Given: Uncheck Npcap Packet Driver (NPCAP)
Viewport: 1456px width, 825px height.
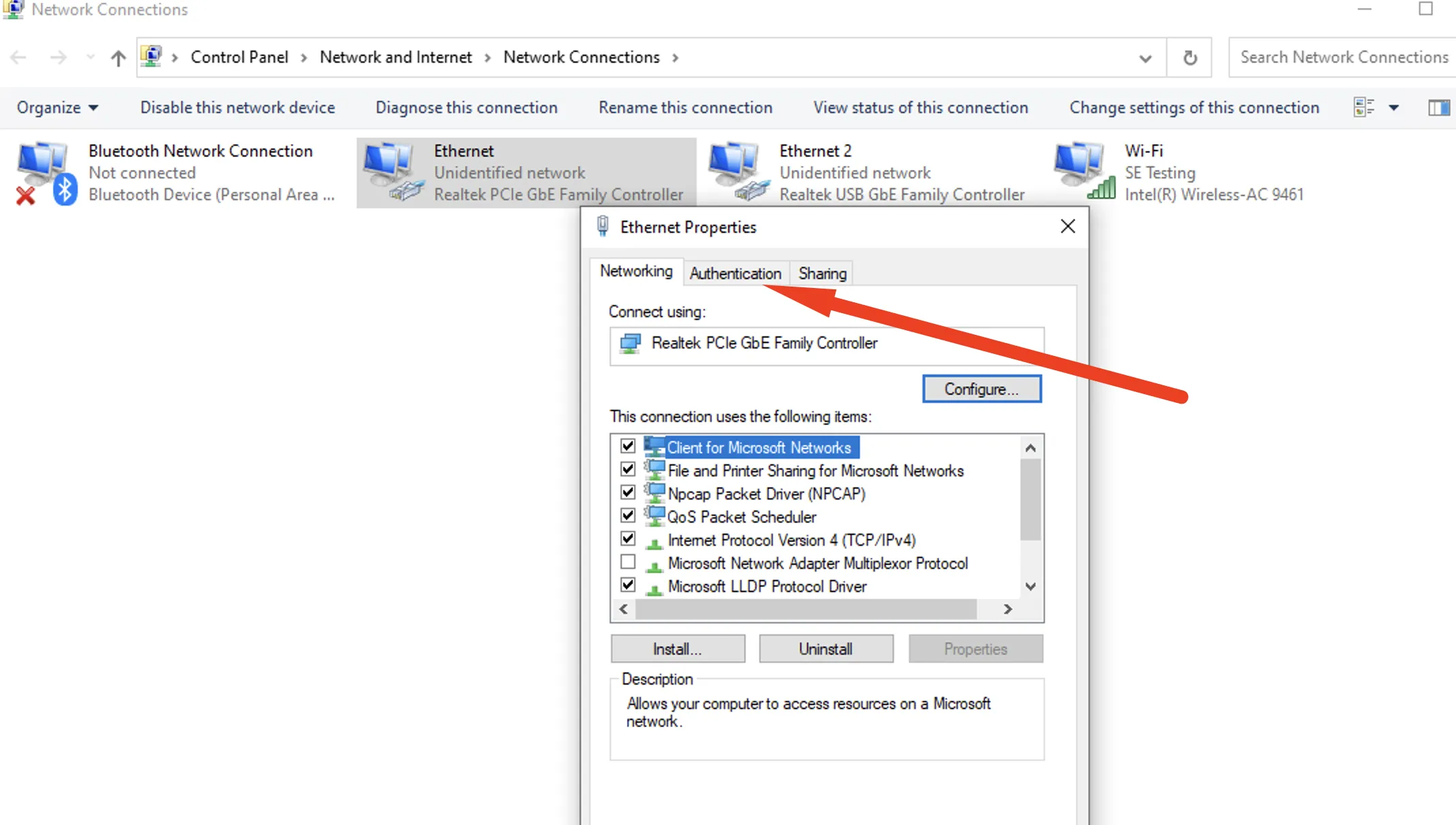Looking at the screenshot, I should (x=628, y=492).
